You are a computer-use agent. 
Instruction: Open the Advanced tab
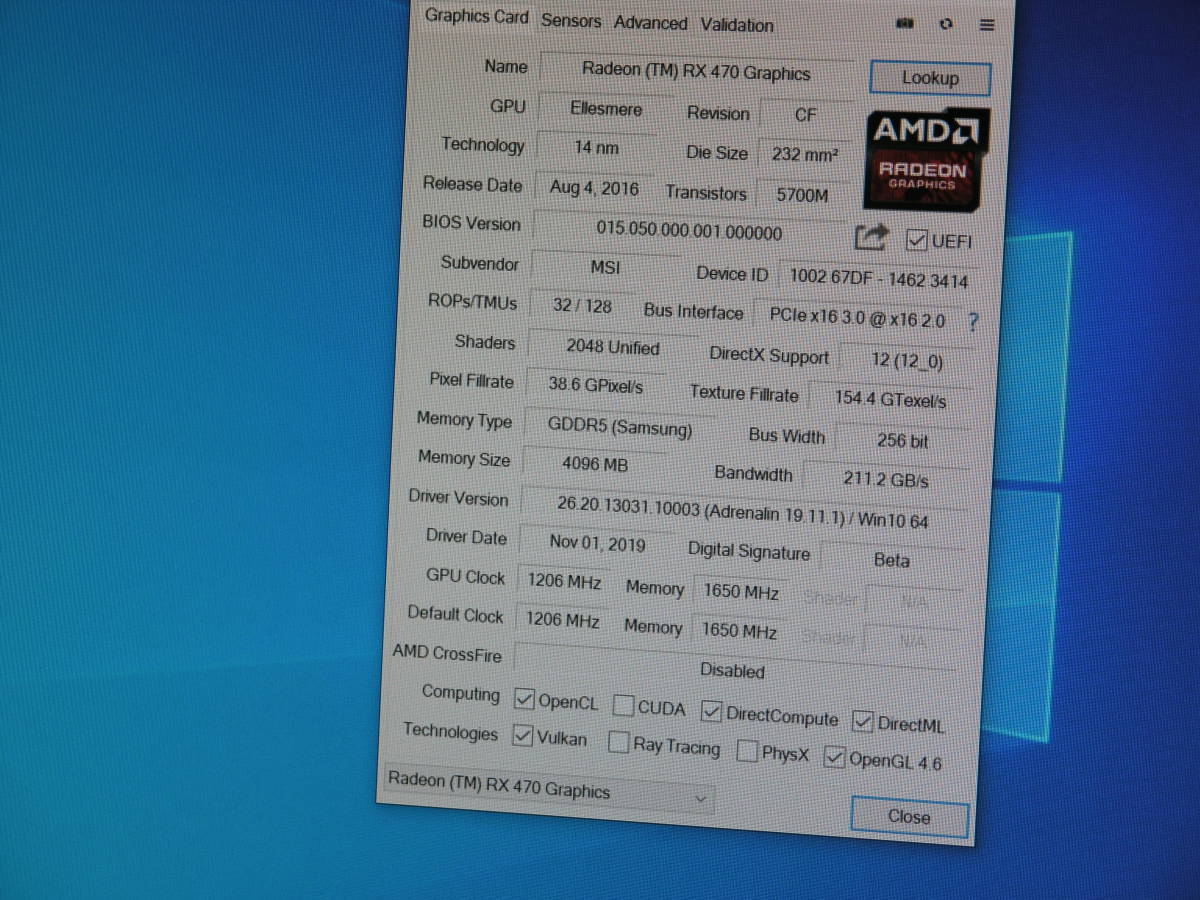point(651,22)
